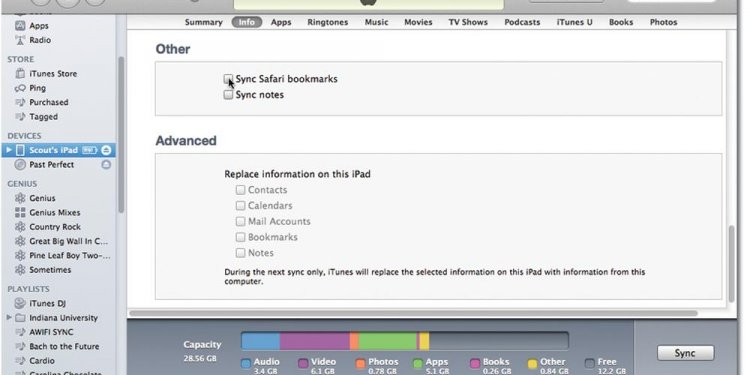Open Bach to the Future playlist icon
The height and width of the screenshot is (375, 750).
[20, 346]
